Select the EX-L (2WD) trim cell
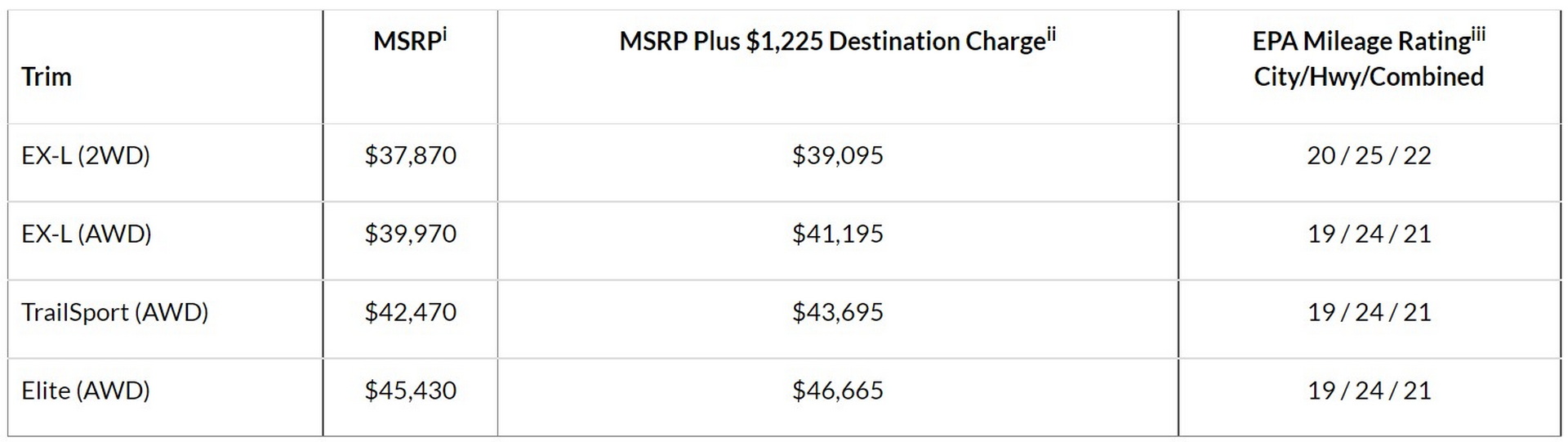The image size is (1568, 442). [x=86, y=155]
